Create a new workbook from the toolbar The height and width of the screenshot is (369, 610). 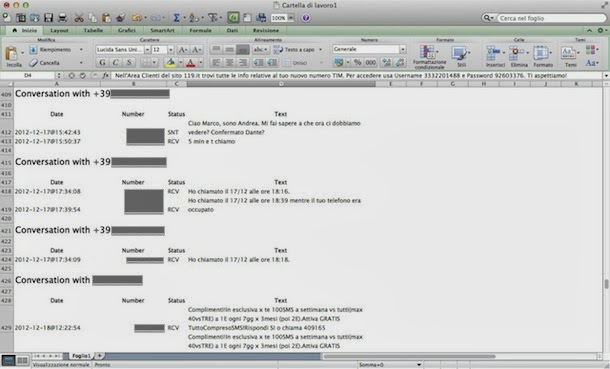pyautogui.click(x=7, y=17)
